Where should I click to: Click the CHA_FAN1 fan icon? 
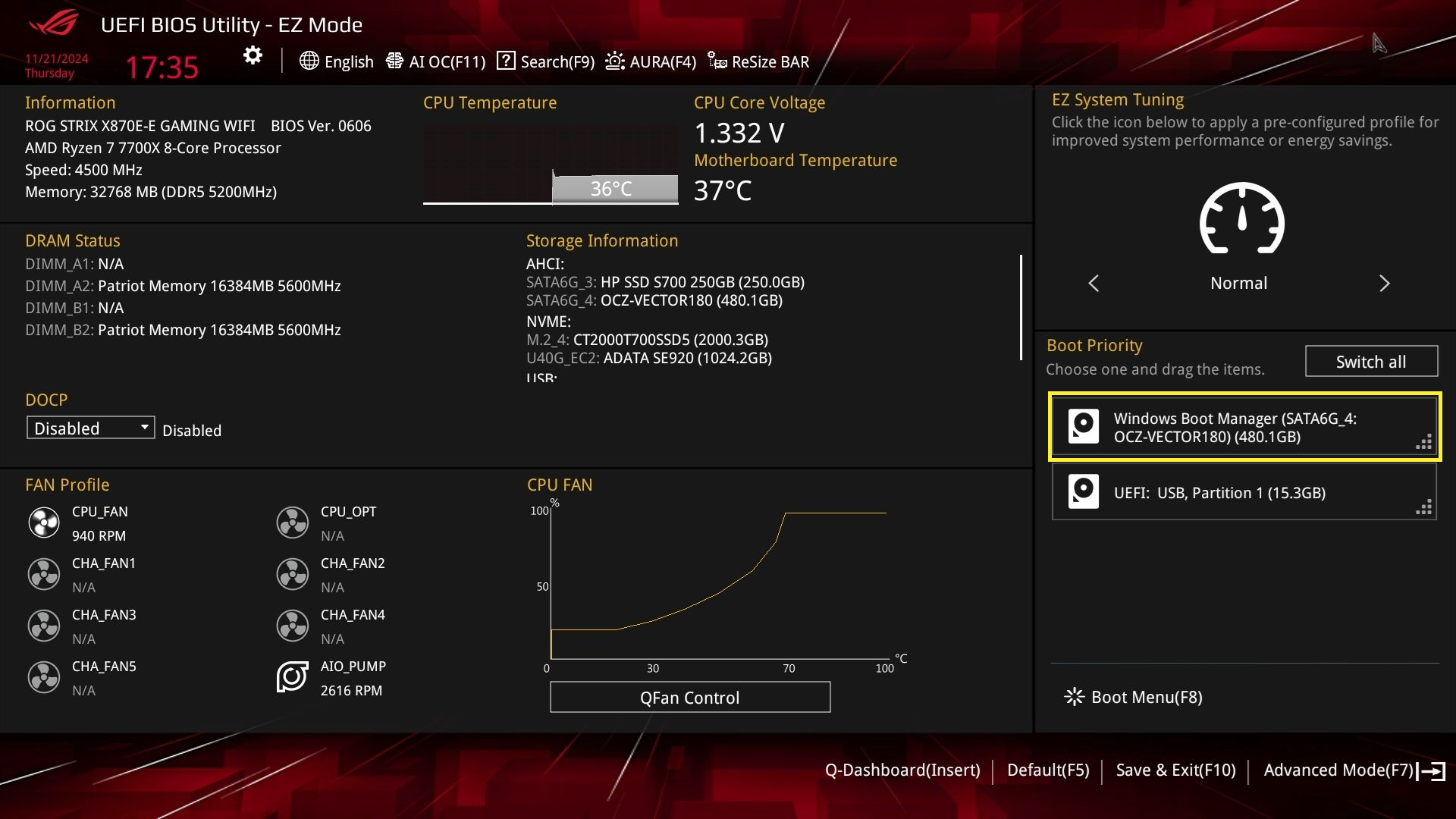tap(44, 574)
